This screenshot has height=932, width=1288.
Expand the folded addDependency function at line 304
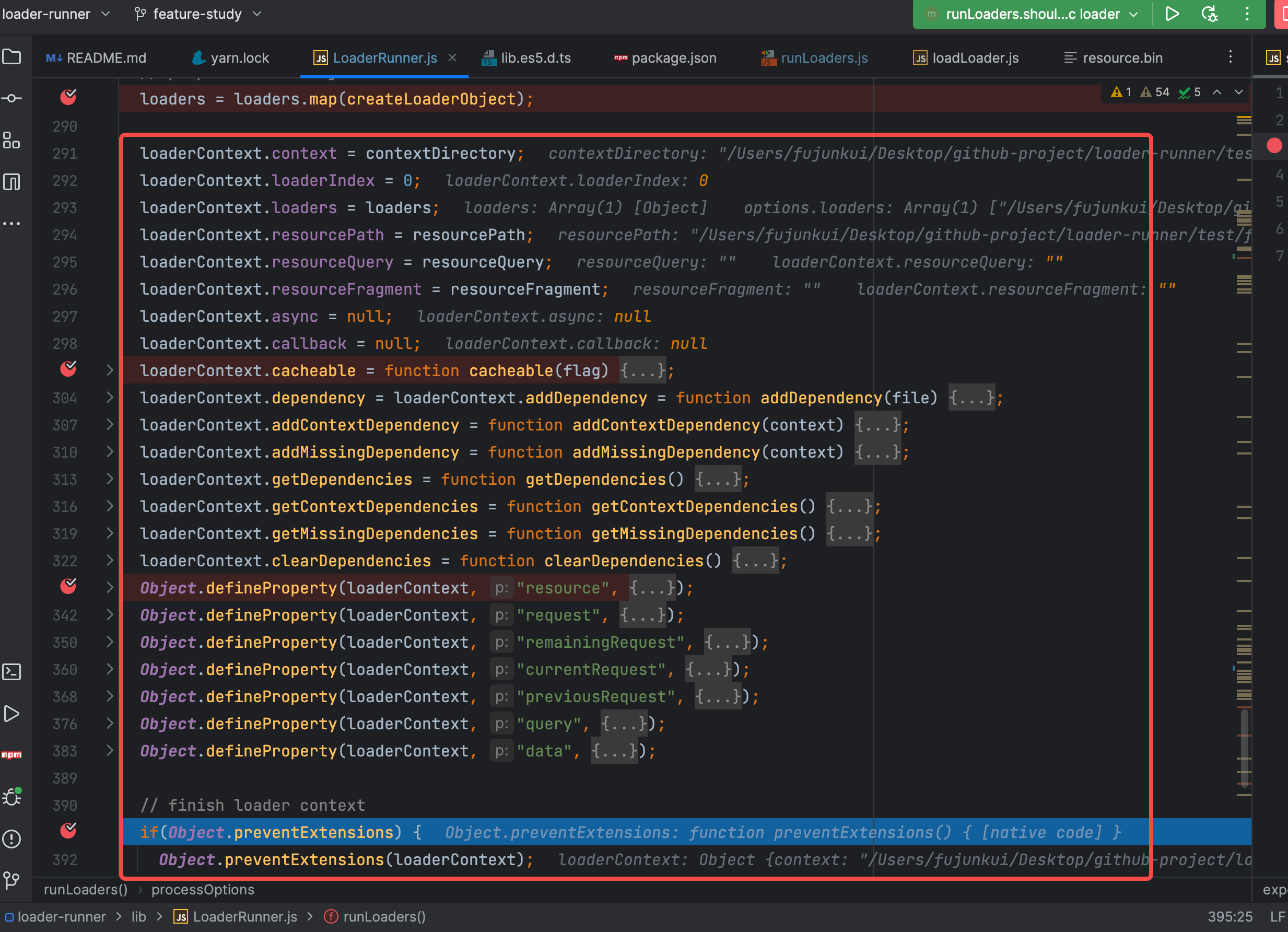[x=110, y=398]
